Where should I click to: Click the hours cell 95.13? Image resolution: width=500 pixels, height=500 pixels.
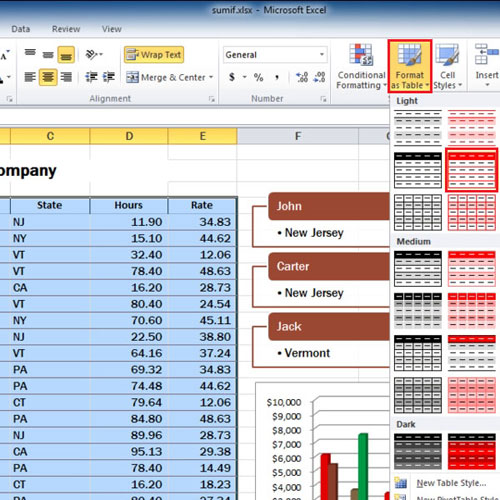pos(129,452)
